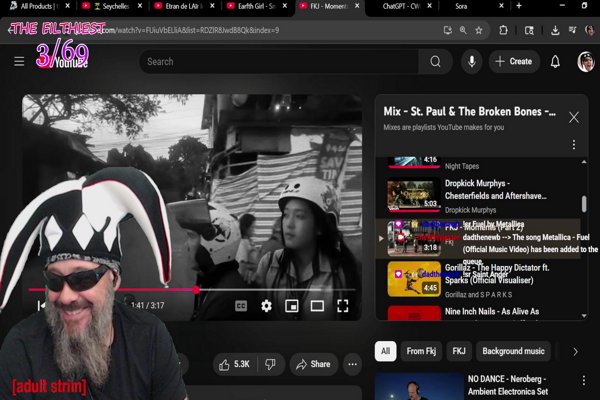Switch to the Etran de LAir browser tab
Viewport: 600px width, 400px height.
(184, 6)
